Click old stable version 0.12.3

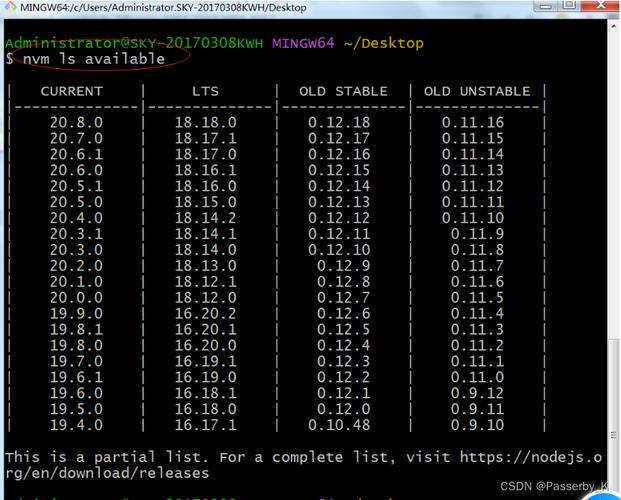[x=344, y=361]
